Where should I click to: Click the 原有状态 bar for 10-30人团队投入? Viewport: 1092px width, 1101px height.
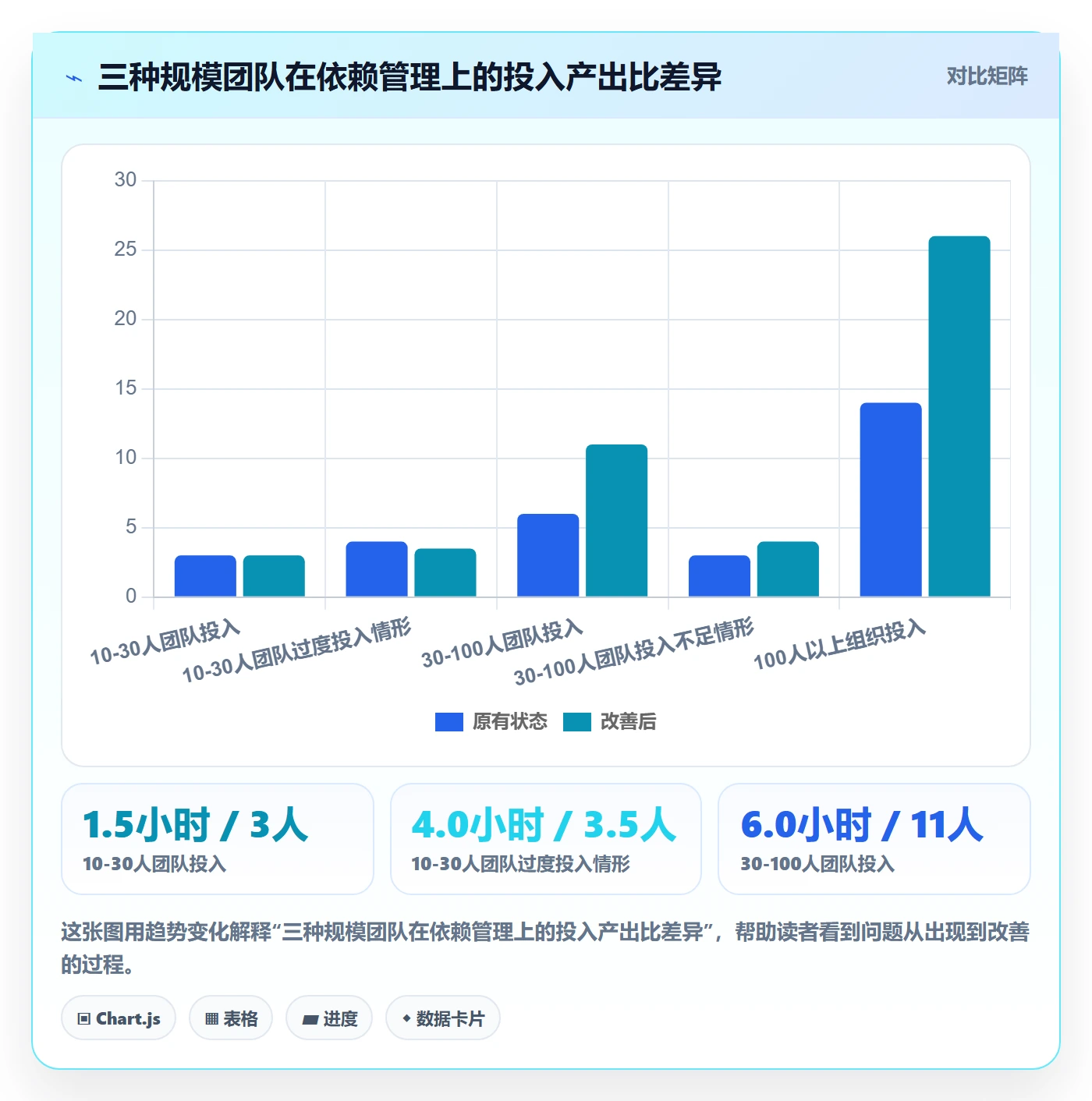205,576
